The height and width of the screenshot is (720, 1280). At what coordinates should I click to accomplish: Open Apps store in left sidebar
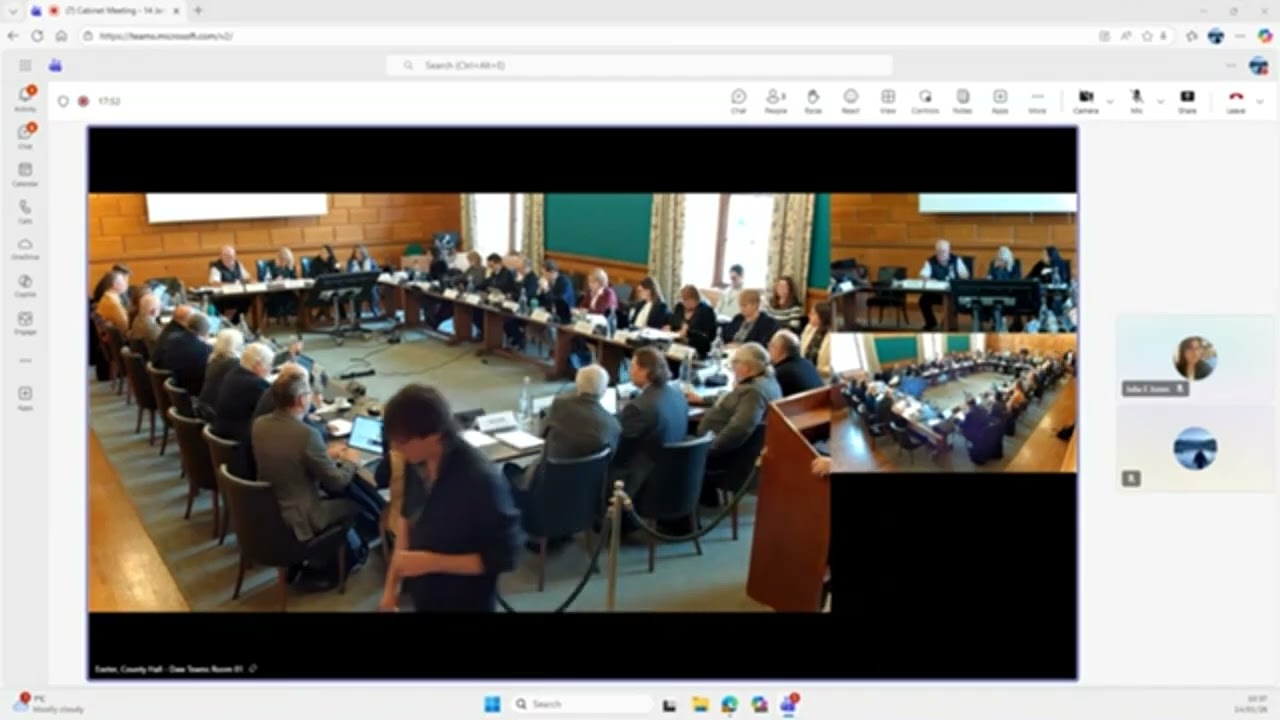(25, 397)
